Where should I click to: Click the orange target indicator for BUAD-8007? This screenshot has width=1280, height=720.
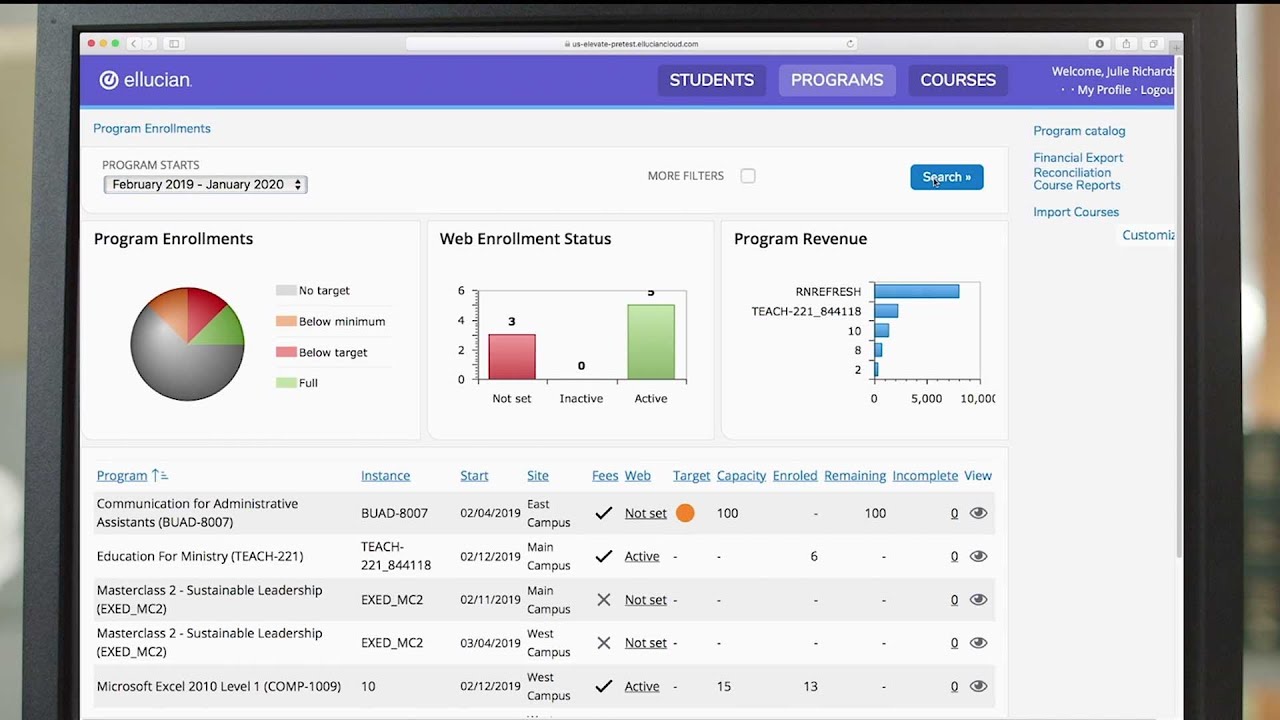pos(685,513)
